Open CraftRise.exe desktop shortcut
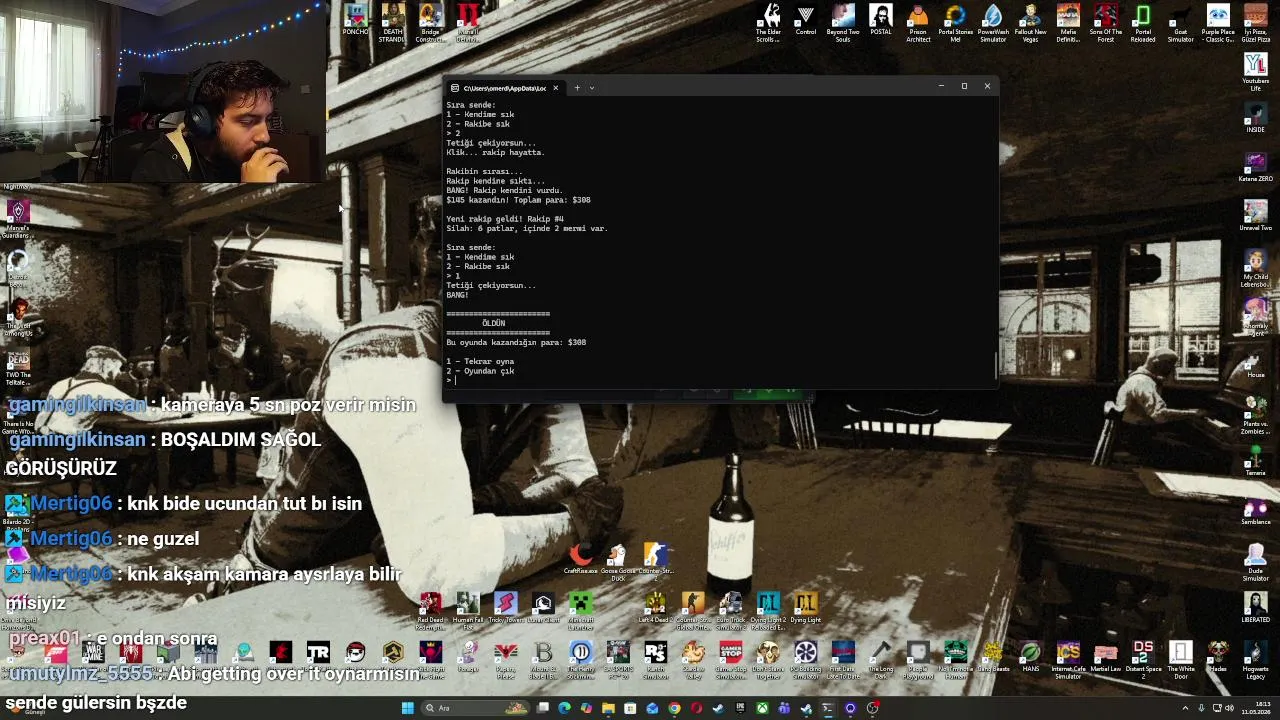Viewport: 1280px width, 720px height. click(x=580, y=559)
